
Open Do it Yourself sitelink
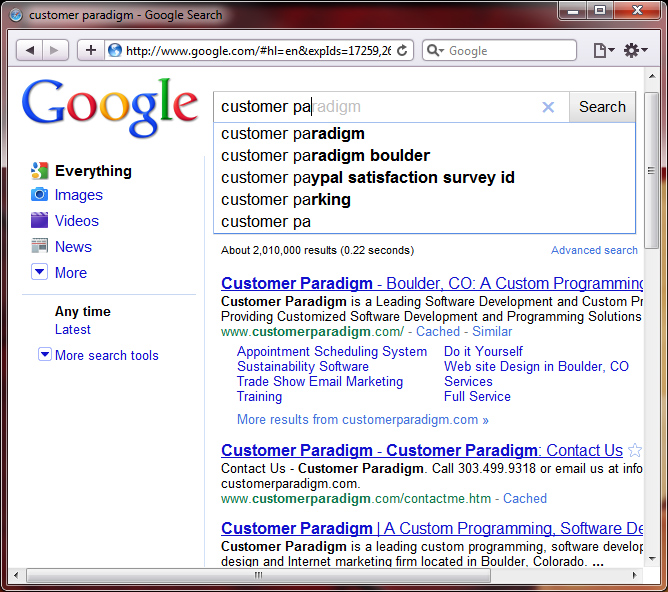tap(483, 351)
